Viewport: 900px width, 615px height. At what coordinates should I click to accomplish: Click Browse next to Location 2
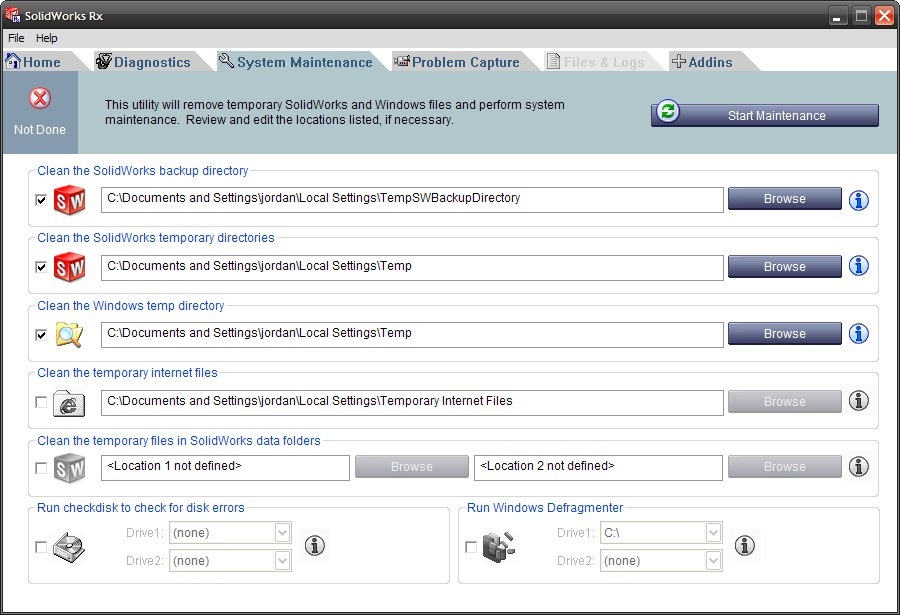point(785,467)
